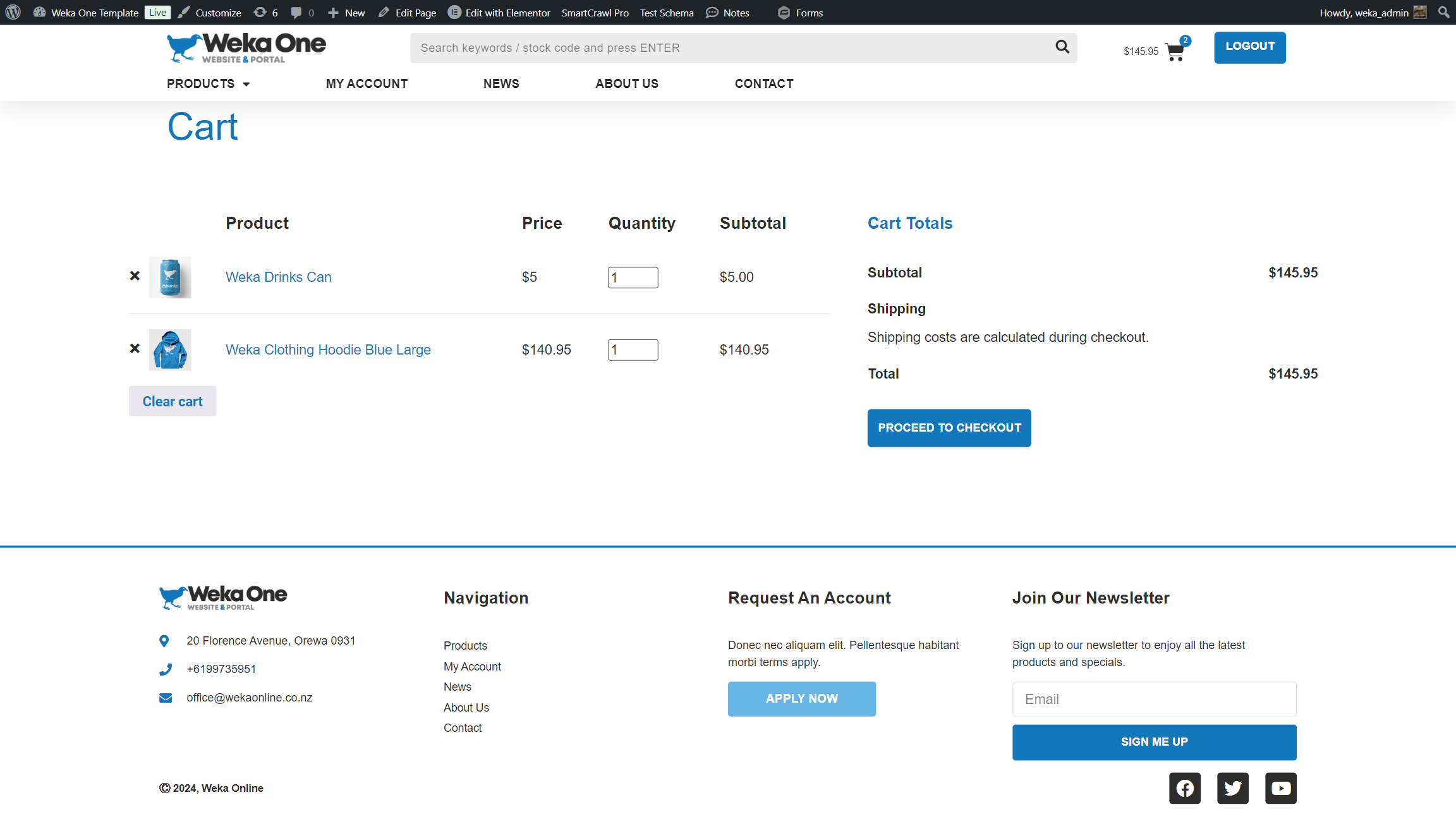This screenshot has width=1456, height=819.
Task: Open the Facebook social icon
Action: [1185, 788]
